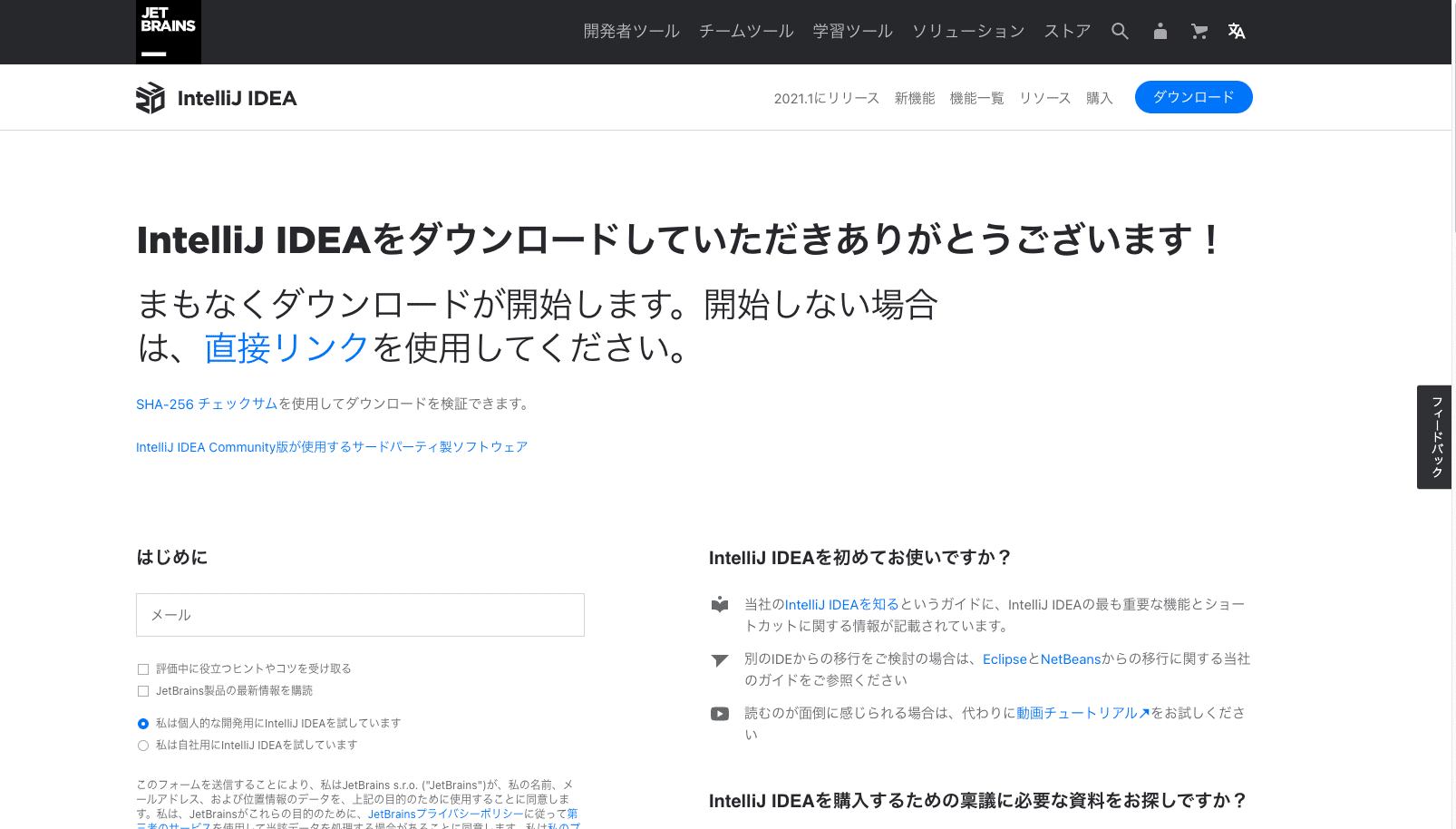Select 私は自社用に radio option
1456x829 pixels.
(143, 746)
